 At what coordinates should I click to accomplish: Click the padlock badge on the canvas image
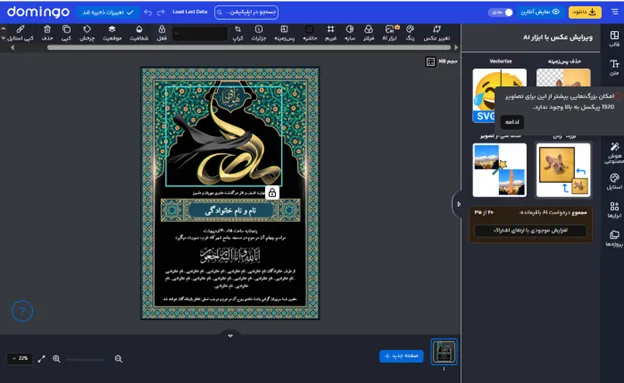click(x=272, y=193)
